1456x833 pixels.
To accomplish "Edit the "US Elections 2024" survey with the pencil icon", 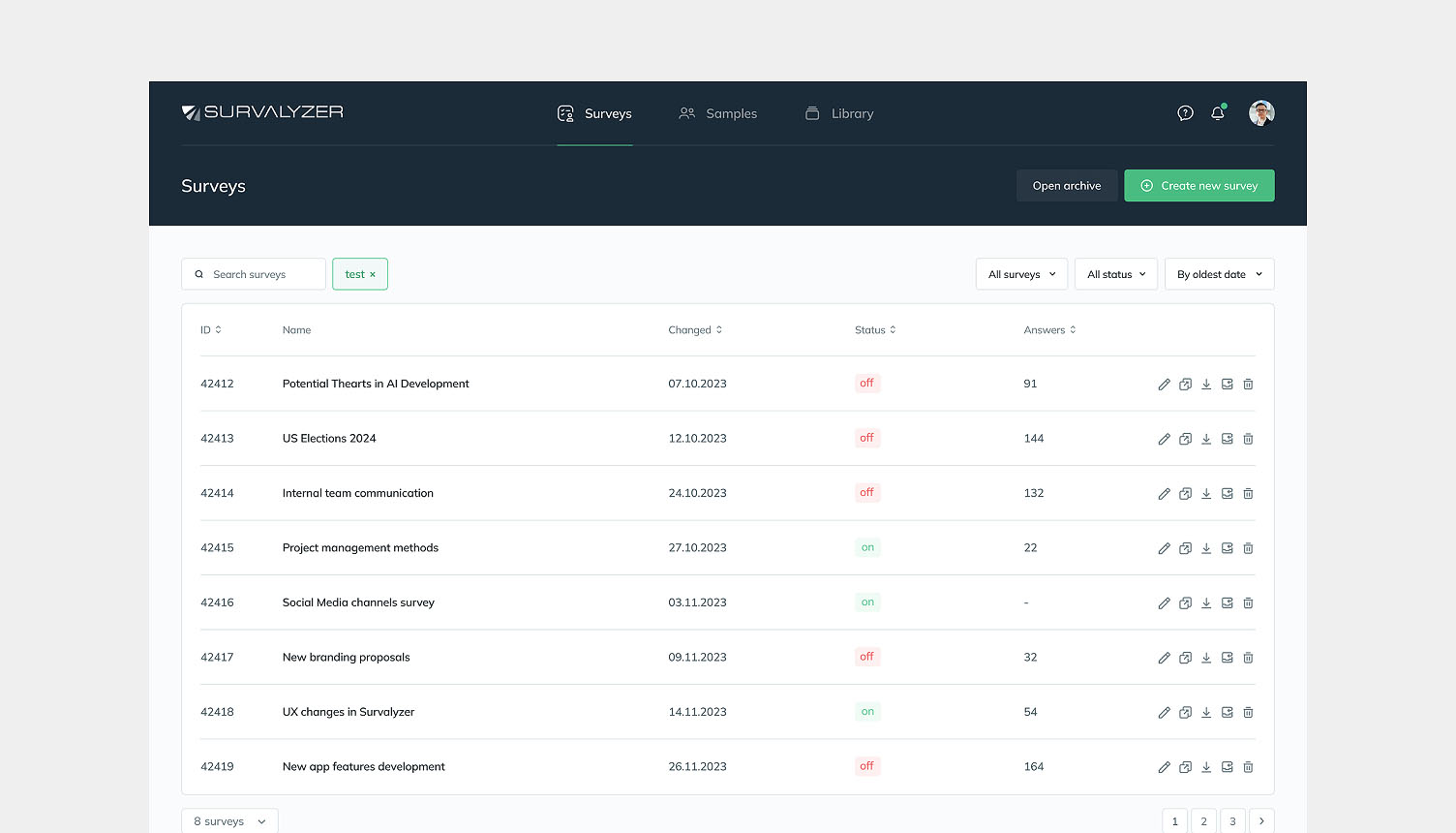I will (1164, 438).
